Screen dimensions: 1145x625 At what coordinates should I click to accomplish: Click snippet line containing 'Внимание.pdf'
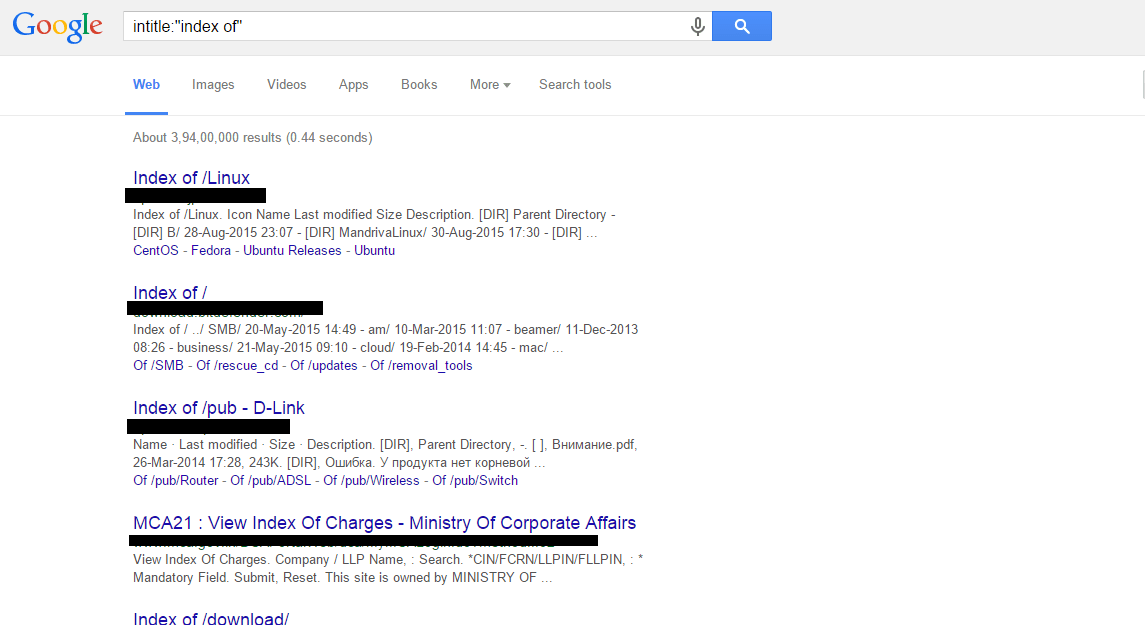pyautogui.click(x=386, y=445)
